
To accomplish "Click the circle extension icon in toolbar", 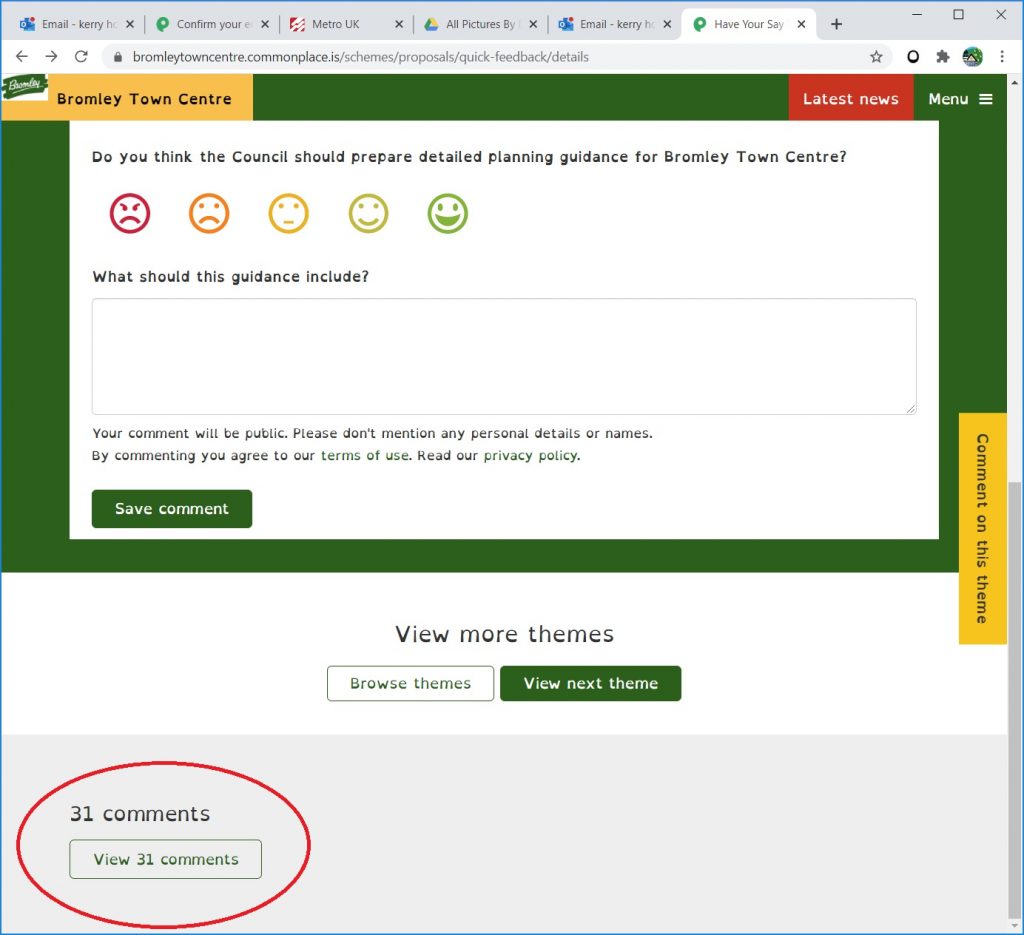I will click(x=913, y=57).
